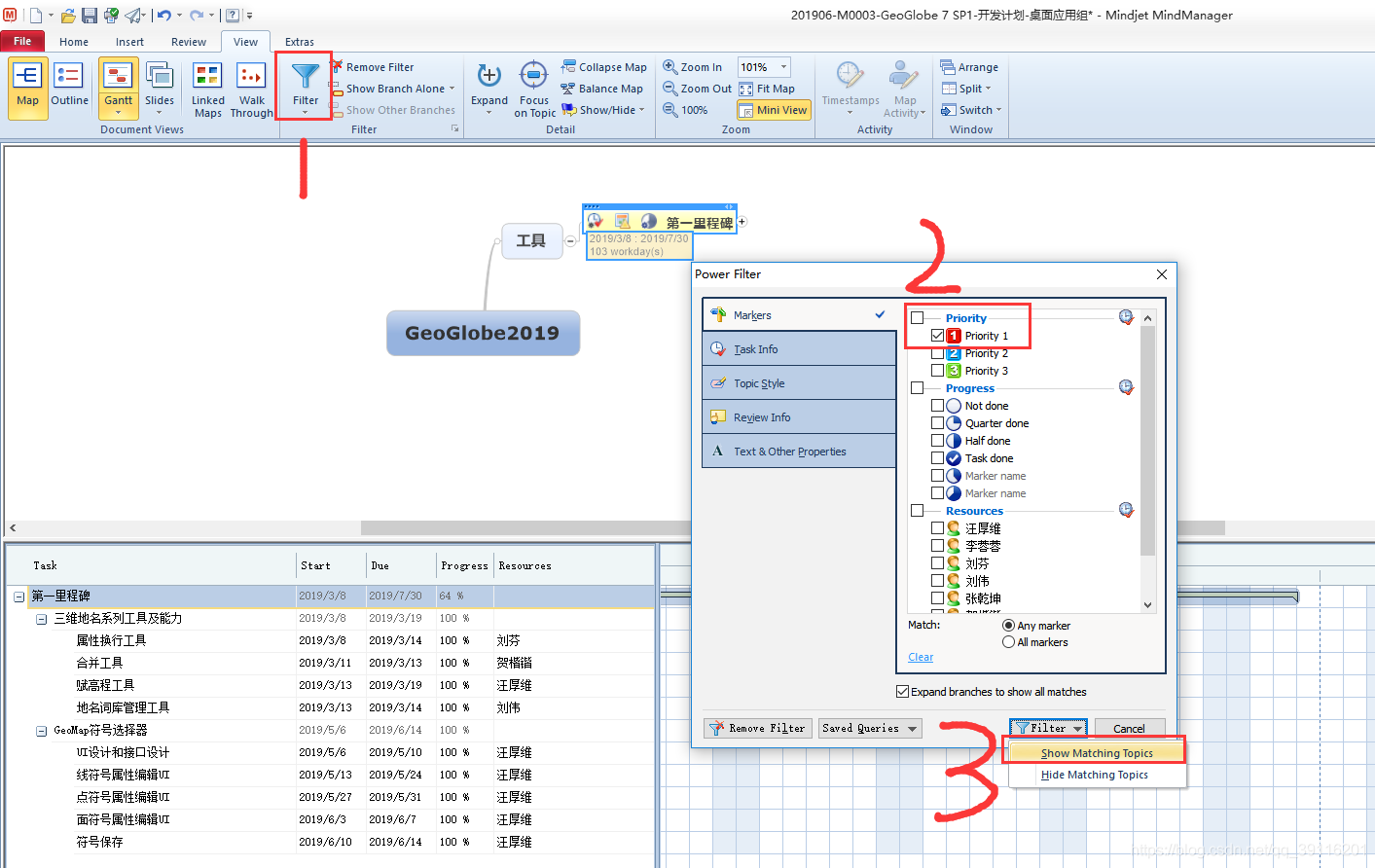Click Zoom In

pyautogui.click(x=693, y=67)
